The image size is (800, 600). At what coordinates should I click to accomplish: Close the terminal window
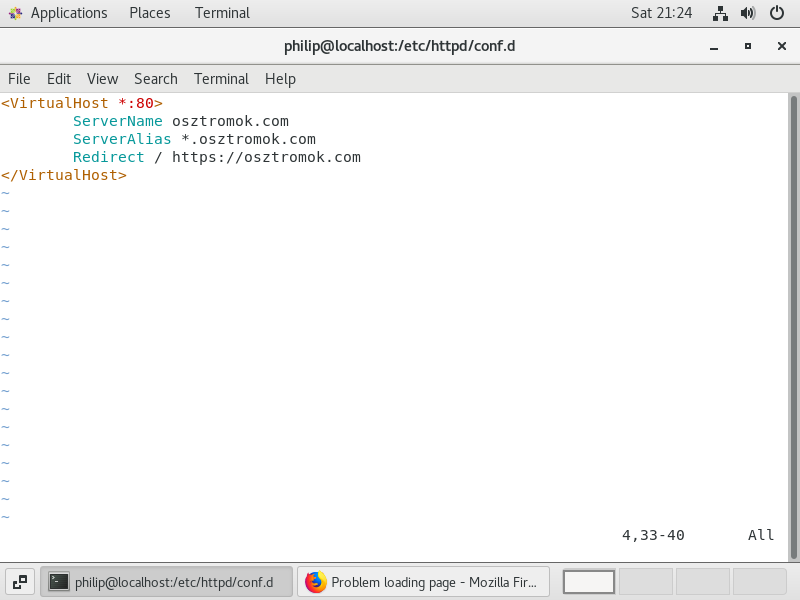pos(782,46)
